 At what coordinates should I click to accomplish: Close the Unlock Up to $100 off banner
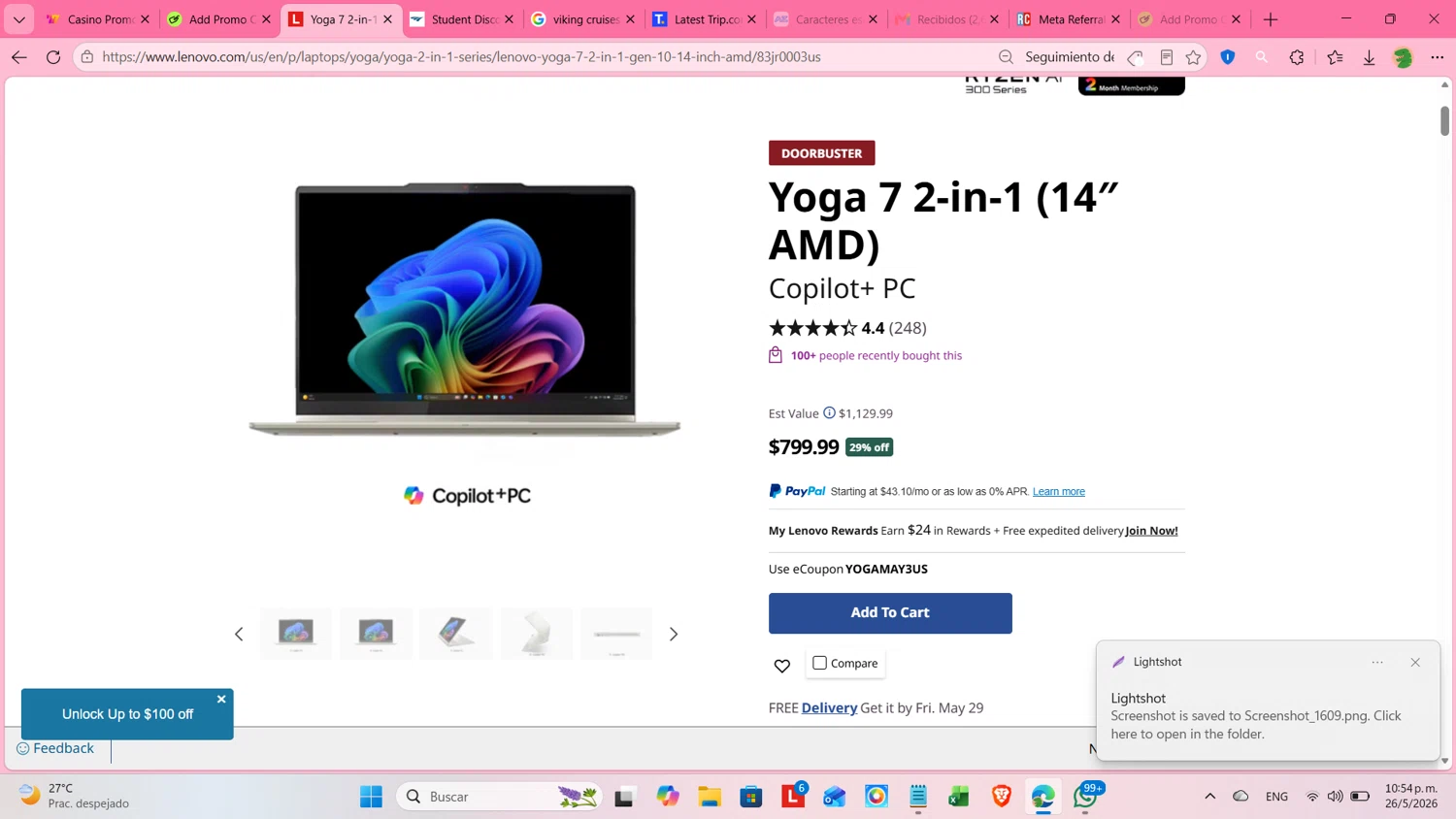221,699
